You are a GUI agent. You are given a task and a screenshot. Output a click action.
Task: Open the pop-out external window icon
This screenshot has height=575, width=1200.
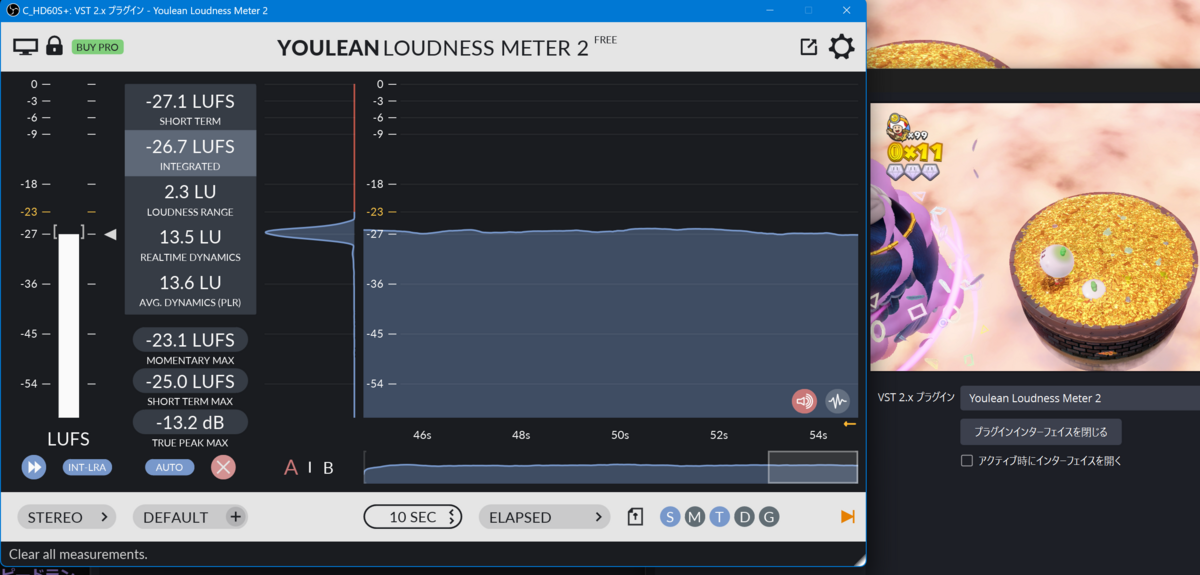809,46
